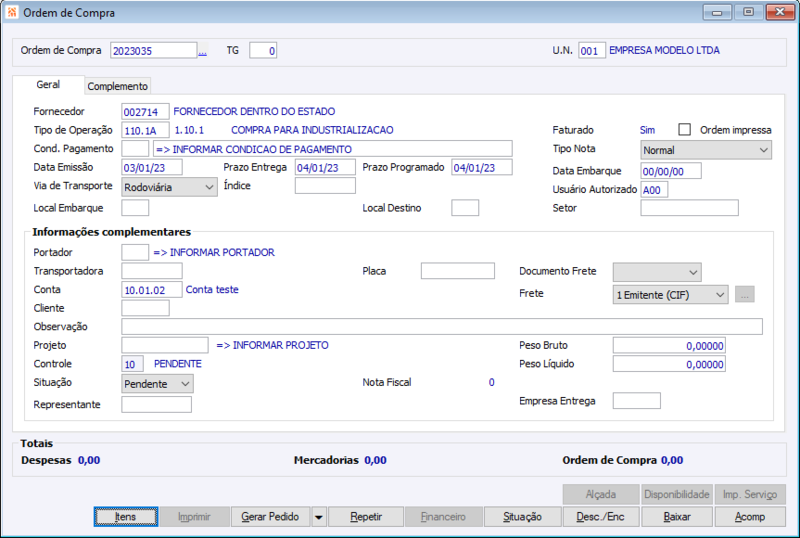Viewport: 800px width, 538px height.
Task: Click the Ordem de Compra number field
Action: 154,51
